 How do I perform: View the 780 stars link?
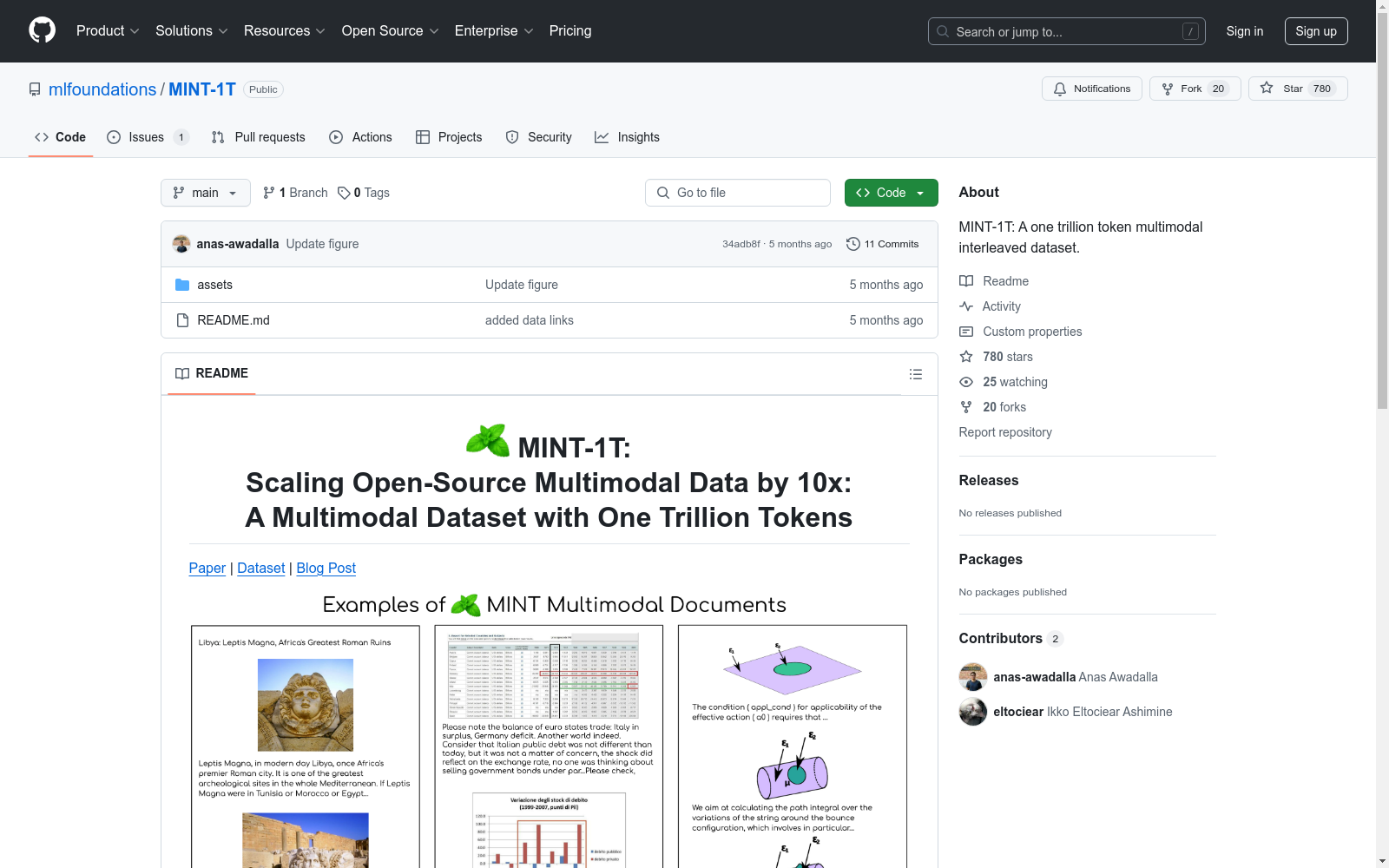pyautogui.click(x=997, y=357)
